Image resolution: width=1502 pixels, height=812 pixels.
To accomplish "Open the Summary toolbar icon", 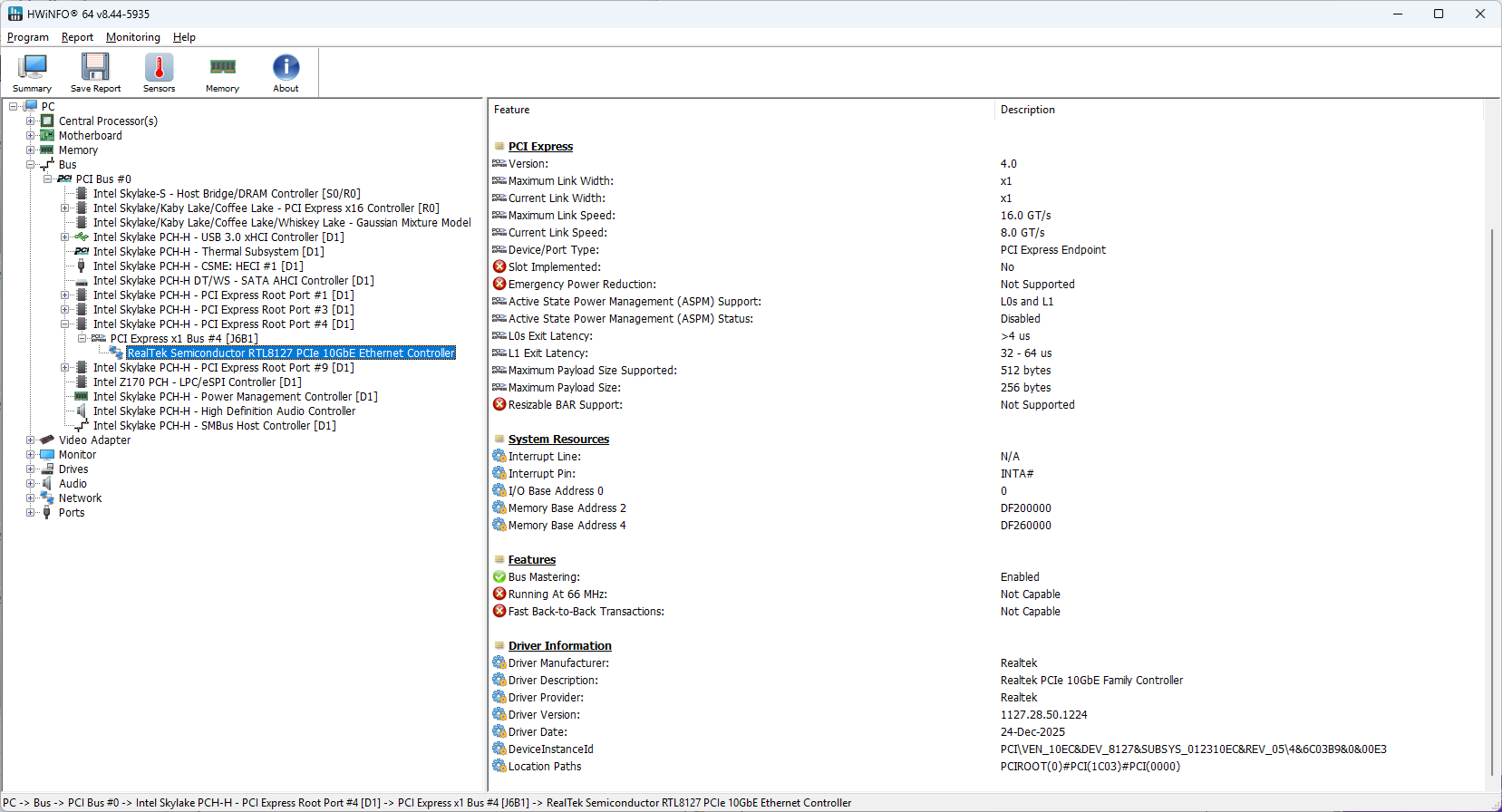I will 33,67.
